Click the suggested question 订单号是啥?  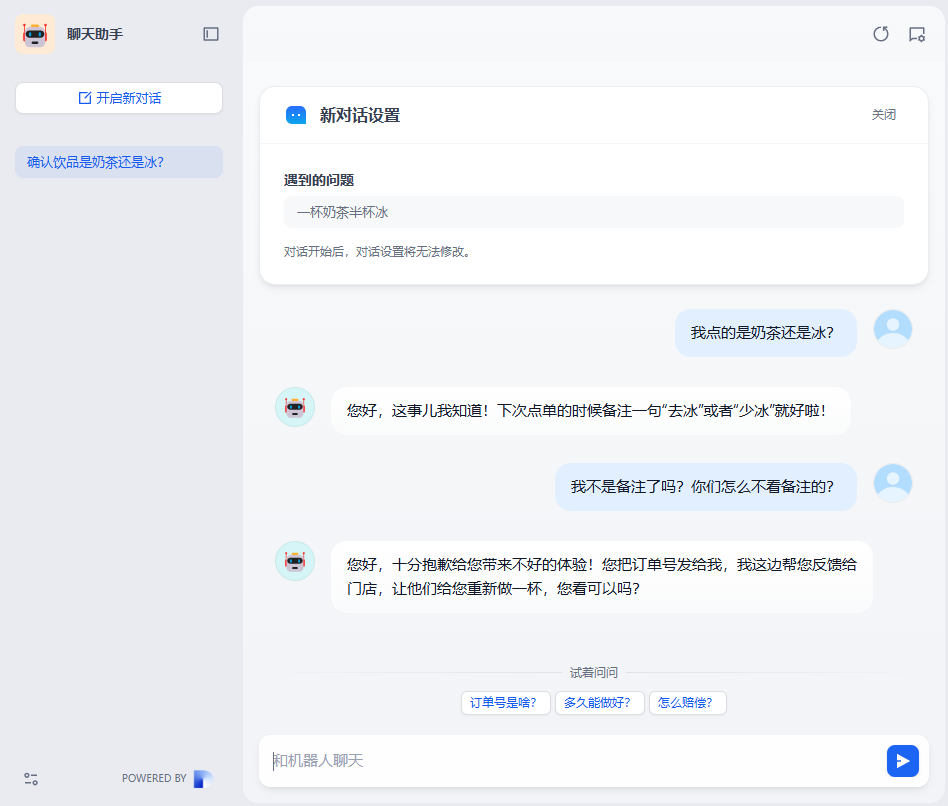point(505,702)
